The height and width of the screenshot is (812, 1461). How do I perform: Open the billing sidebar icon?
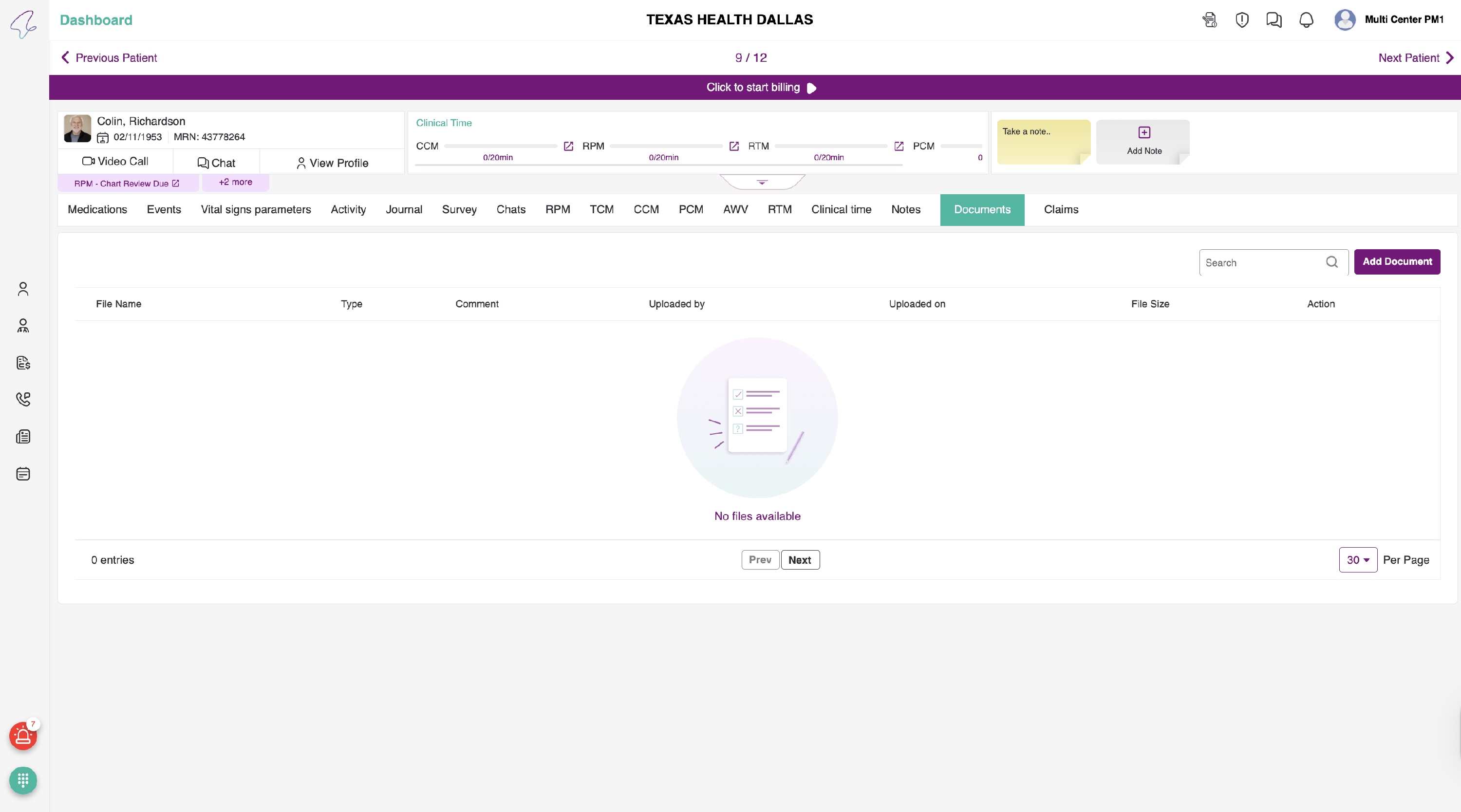click(23, 363)
